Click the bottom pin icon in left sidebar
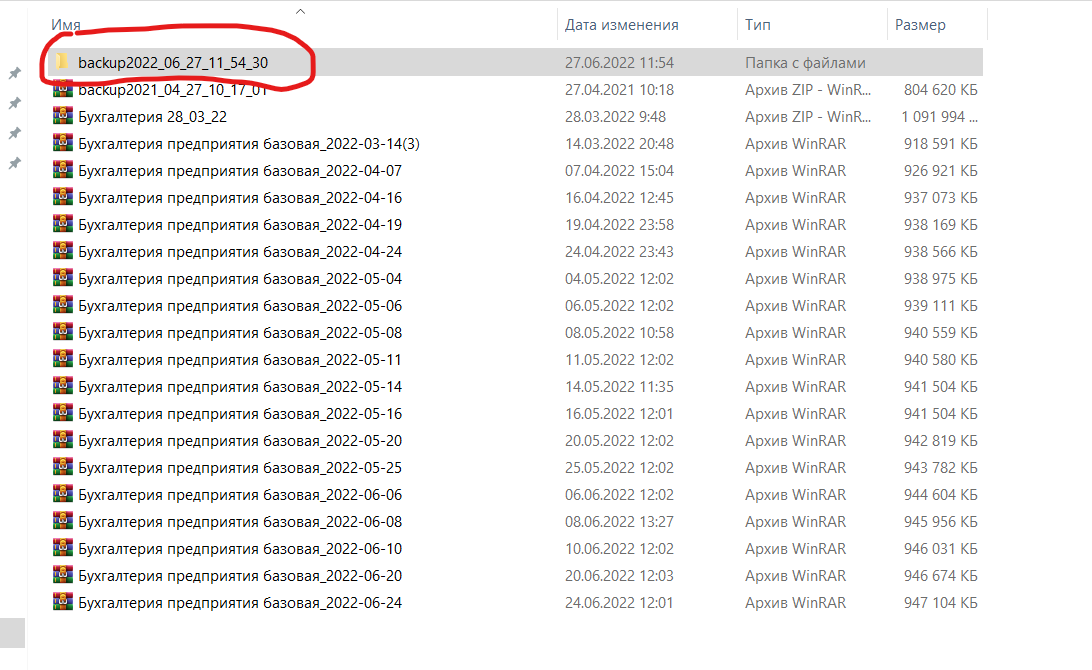Screen dimensions: 1092x670 point(14,163)
